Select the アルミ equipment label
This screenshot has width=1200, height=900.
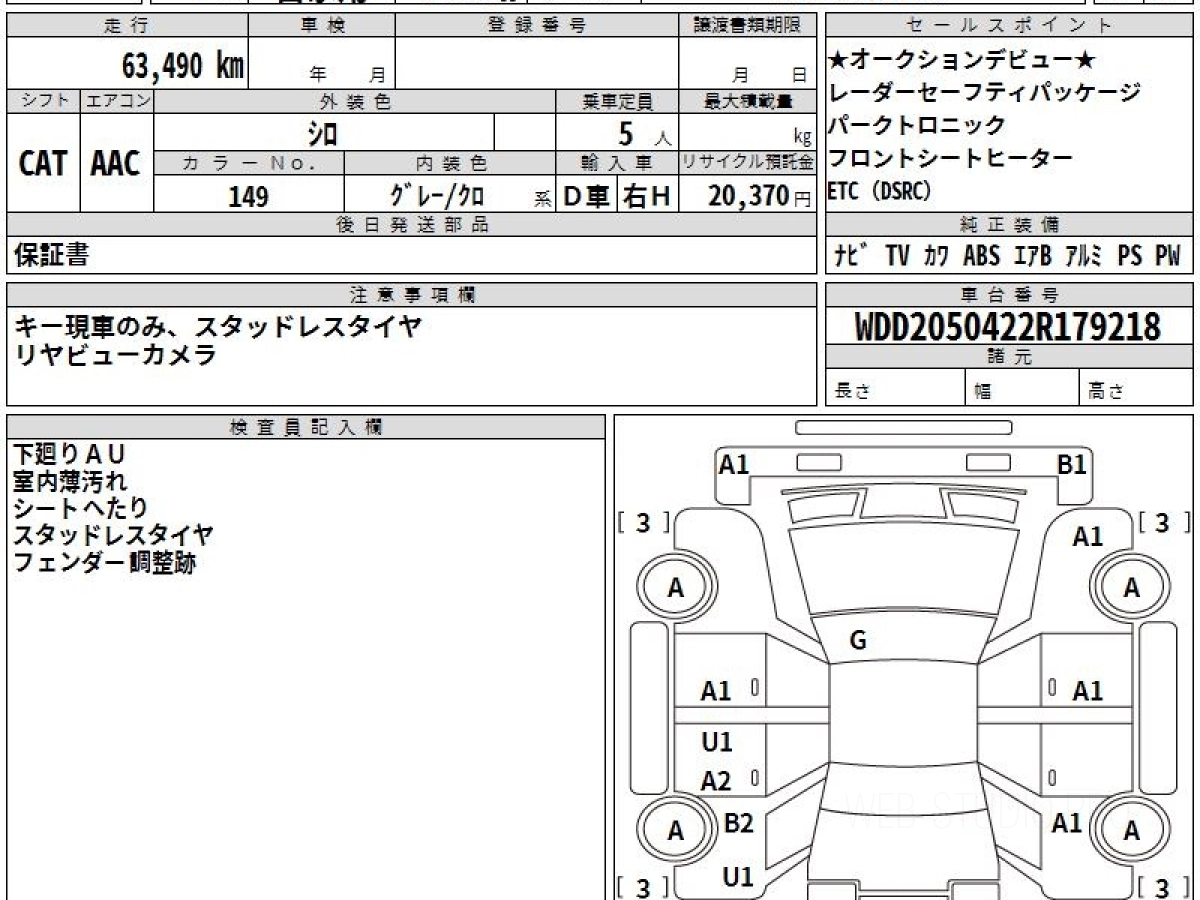[x=1085, y=256]
